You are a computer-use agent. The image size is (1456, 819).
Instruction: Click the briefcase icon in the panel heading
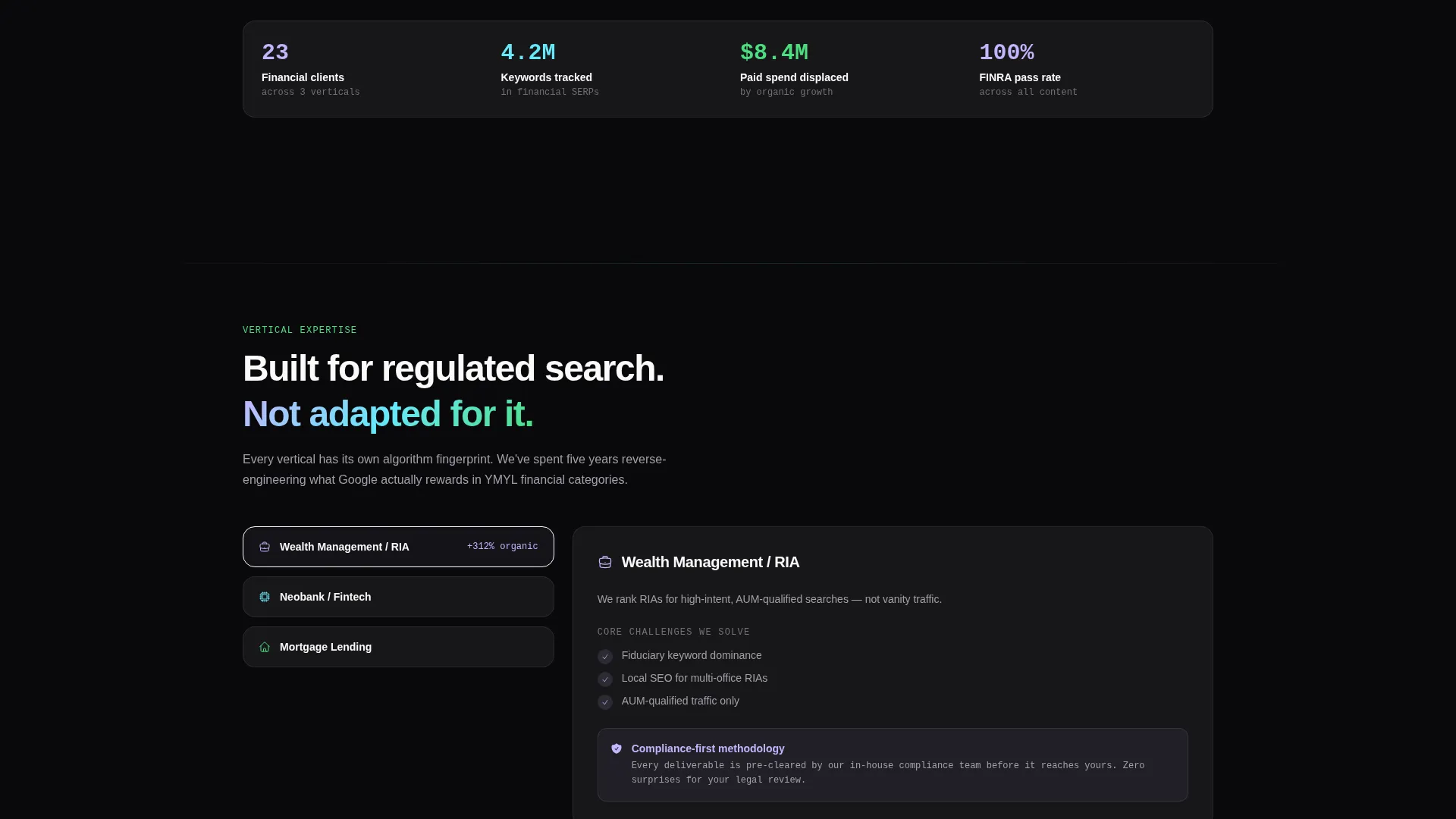coord(605,562)
